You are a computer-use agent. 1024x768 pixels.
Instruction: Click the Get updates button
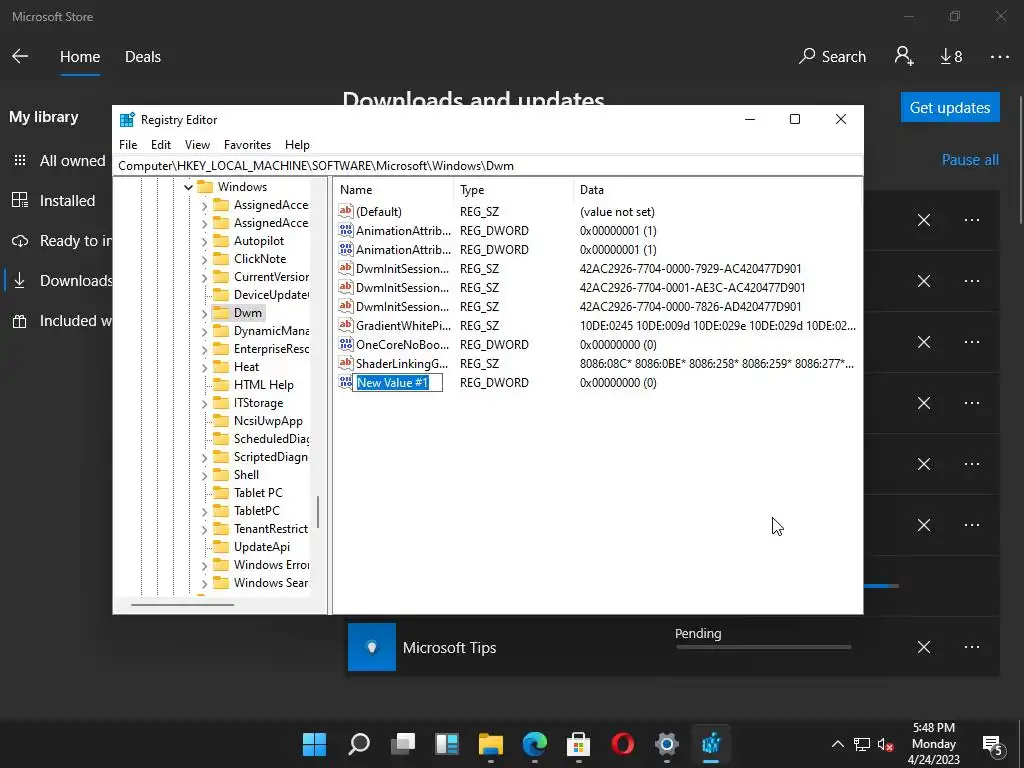click(x=950, y=107)
